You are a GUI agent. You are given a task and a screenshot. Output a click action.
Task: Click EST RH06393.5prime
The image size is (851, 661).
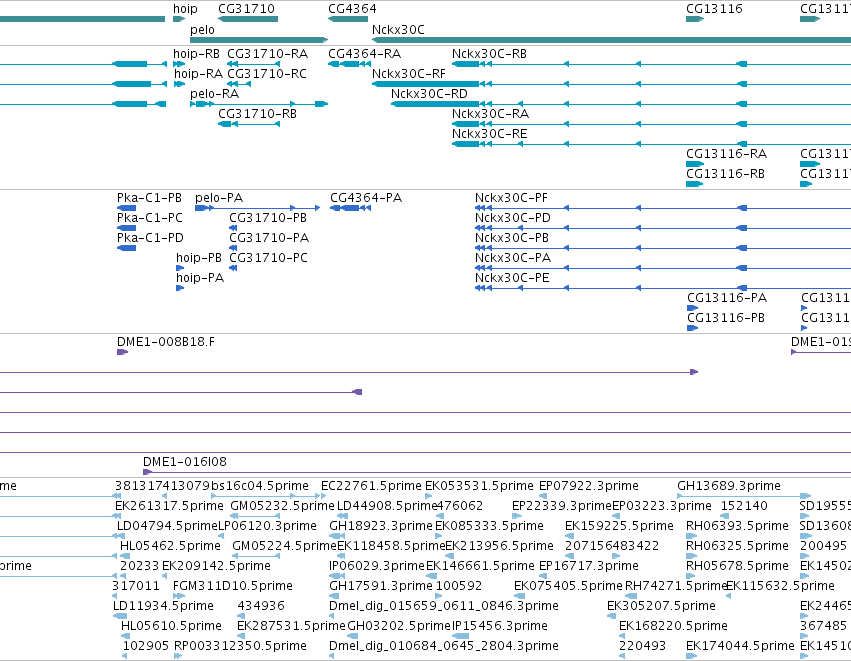click(738, 526)
